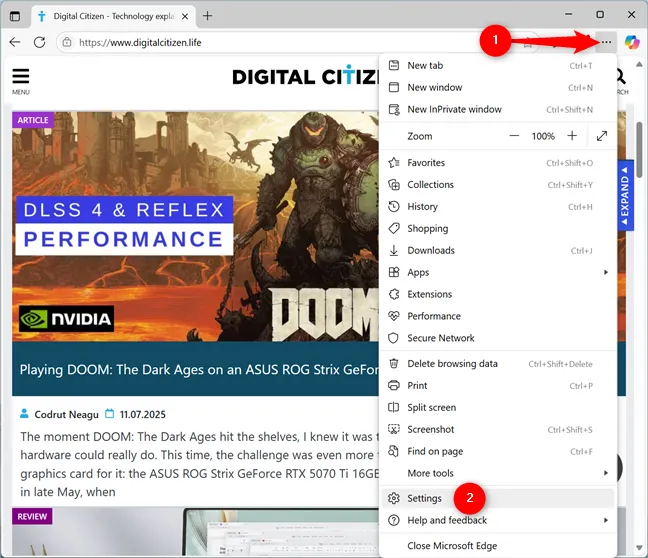
Task: Increase zoom with plus button
Action: [572, 136]
